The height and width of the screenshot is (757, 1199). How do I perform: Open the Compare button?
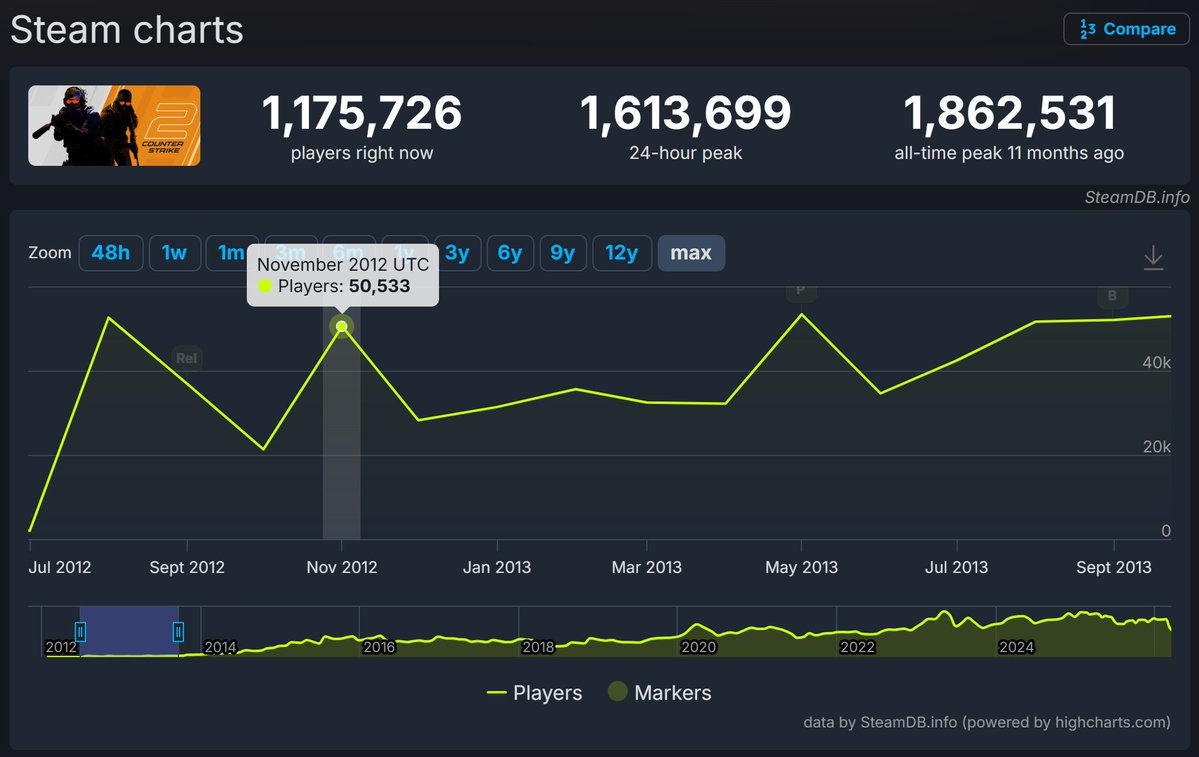coord(1126,29)
